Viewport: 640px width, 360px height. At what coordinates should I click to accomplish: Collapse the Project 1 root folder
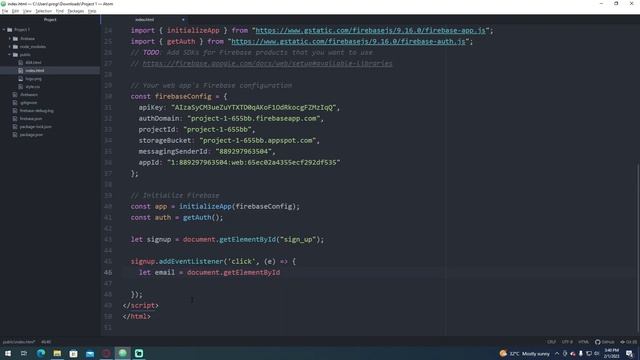tap(4, 30)
